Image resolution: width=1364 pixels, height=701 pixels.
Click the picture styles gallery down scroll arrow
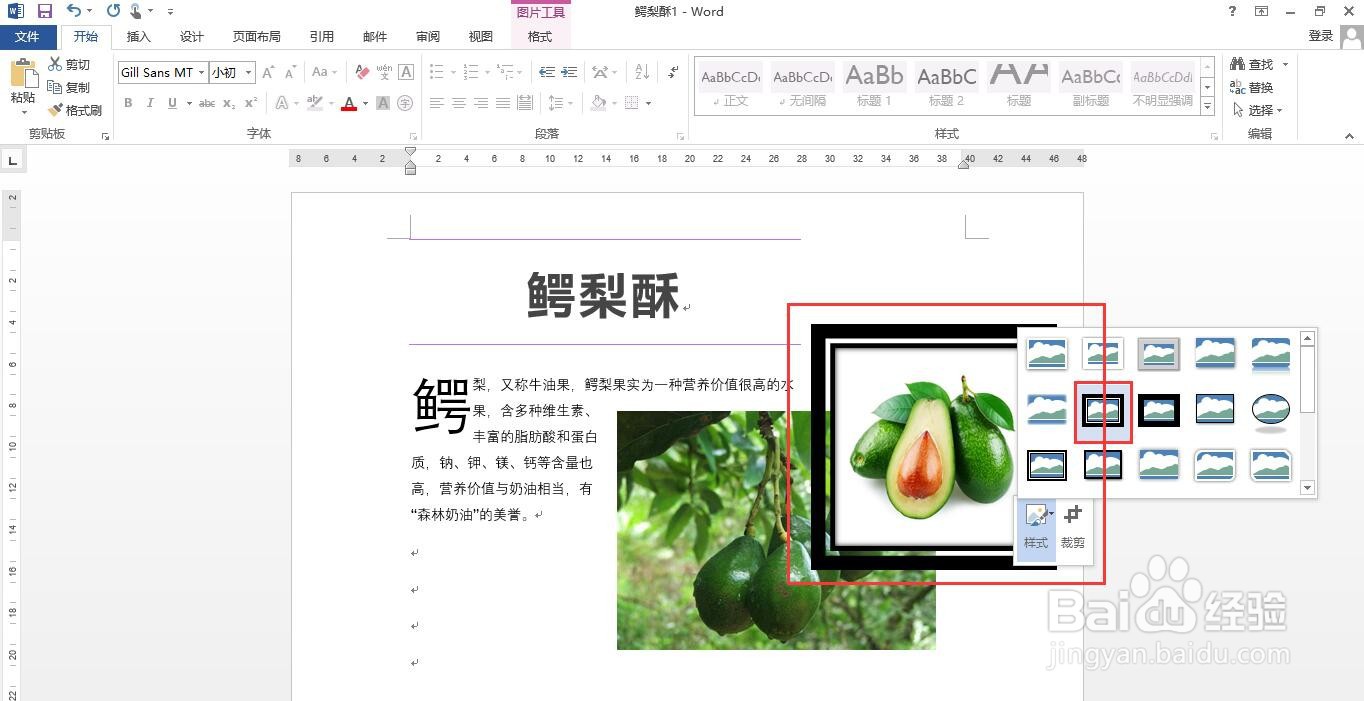click(x=1308, y=488)
